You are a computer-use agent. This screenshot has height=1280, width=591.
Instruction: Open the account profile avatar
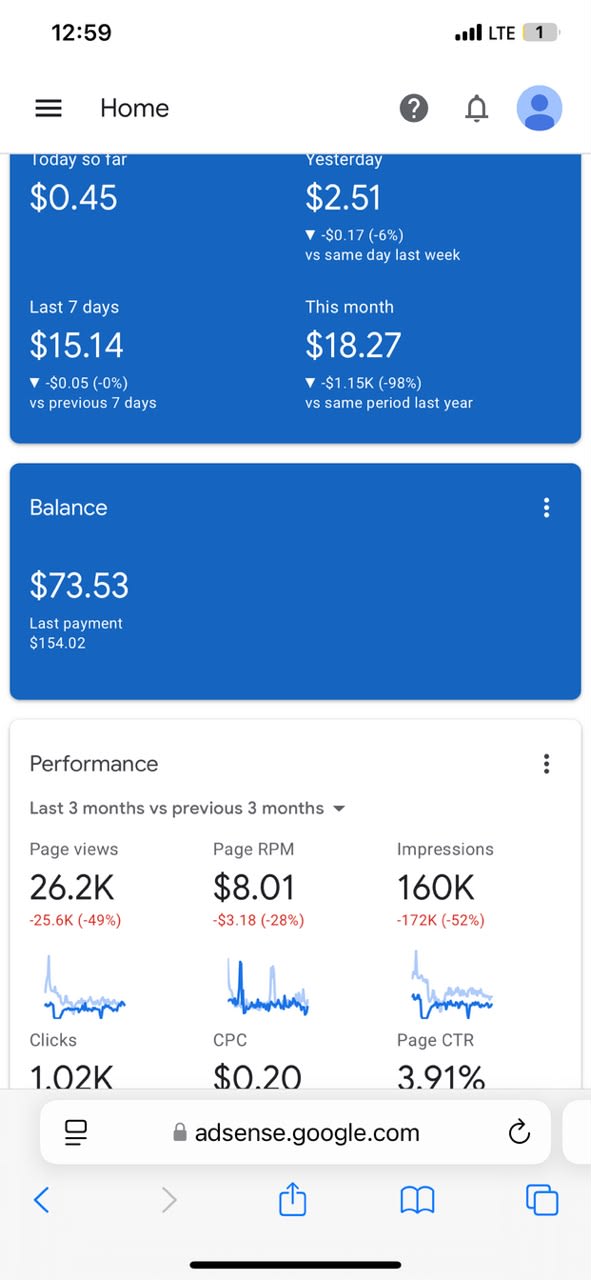(539, 108)
